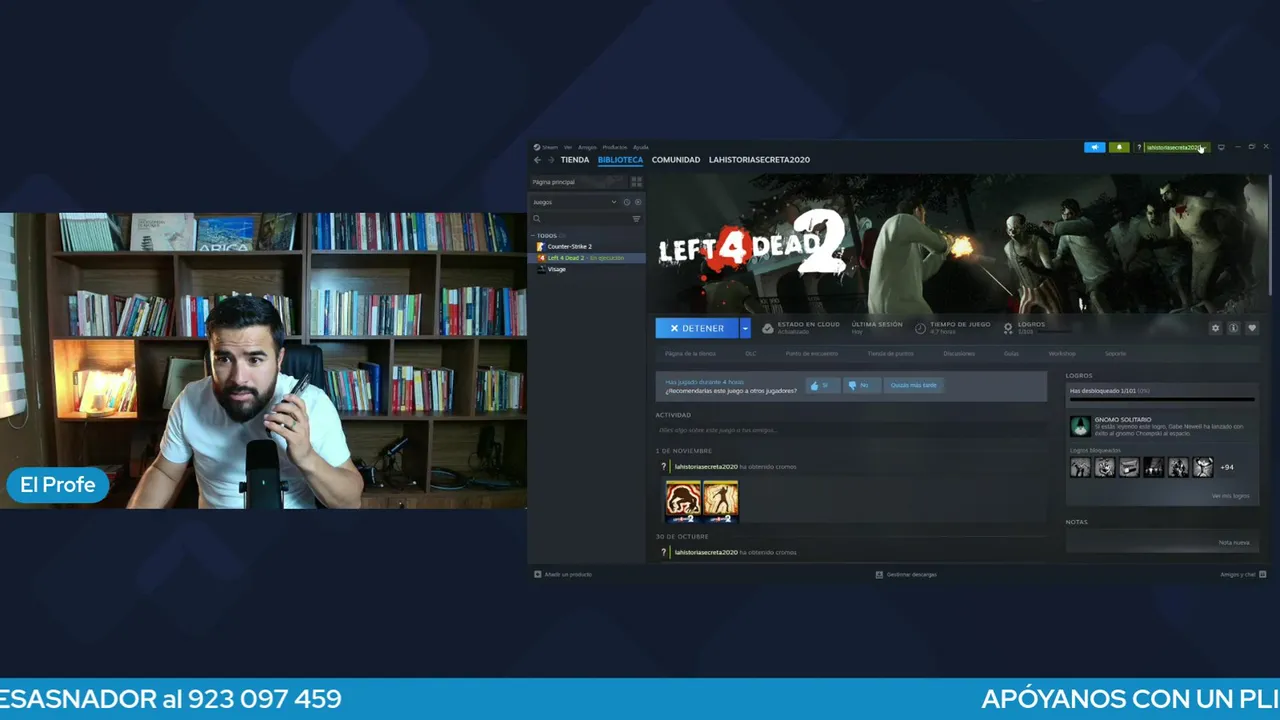The width and height of the screenshot is (1280, 720).
Task: Open the Steam menu
Action: 546,147
